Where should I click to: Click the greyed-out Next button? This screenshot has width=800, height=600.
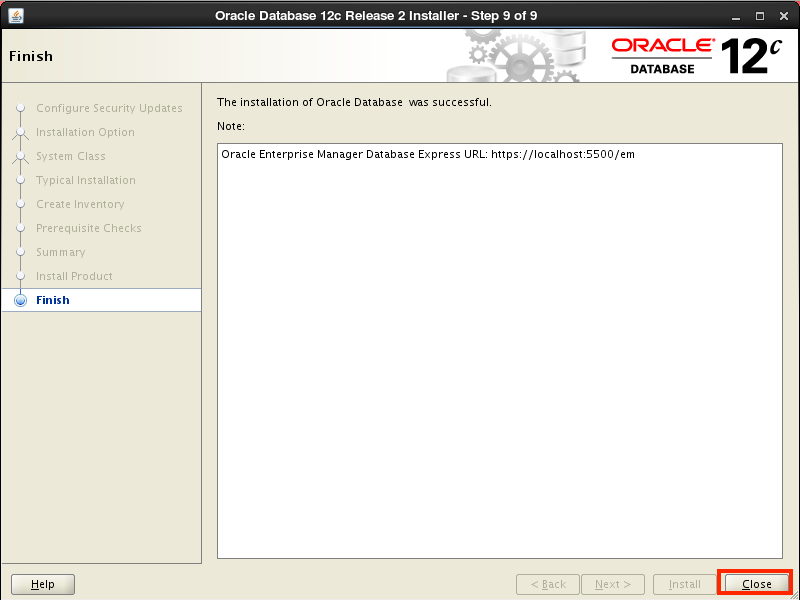tap(613, 584)
